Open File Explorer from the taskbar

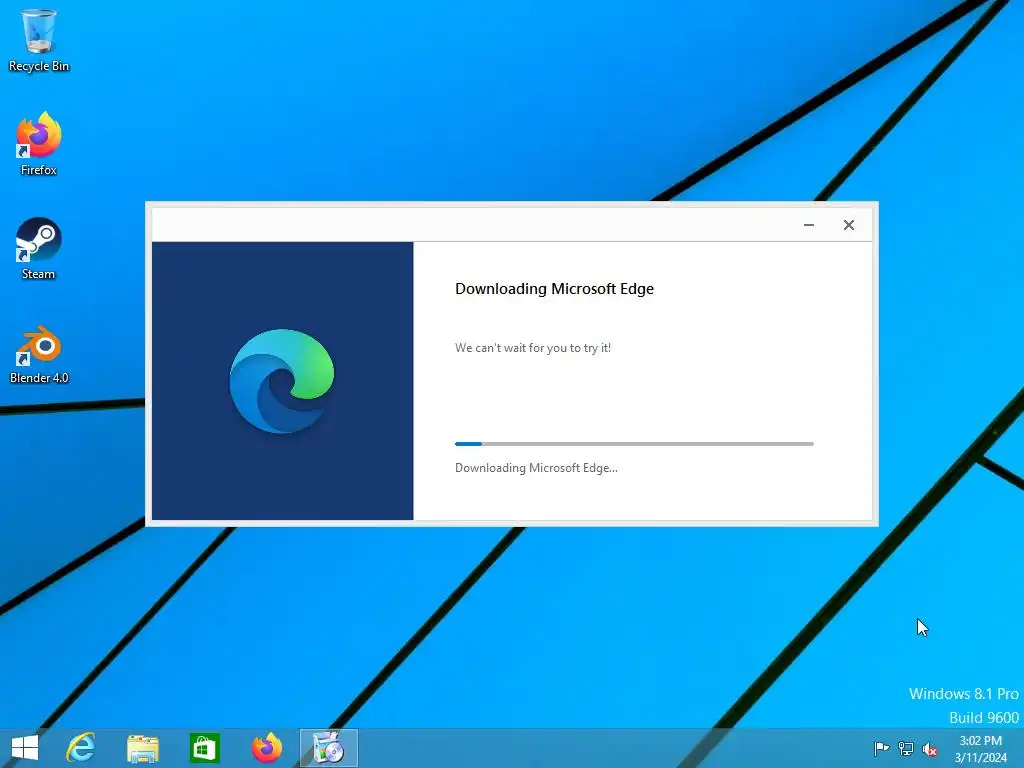coord(142,748)
